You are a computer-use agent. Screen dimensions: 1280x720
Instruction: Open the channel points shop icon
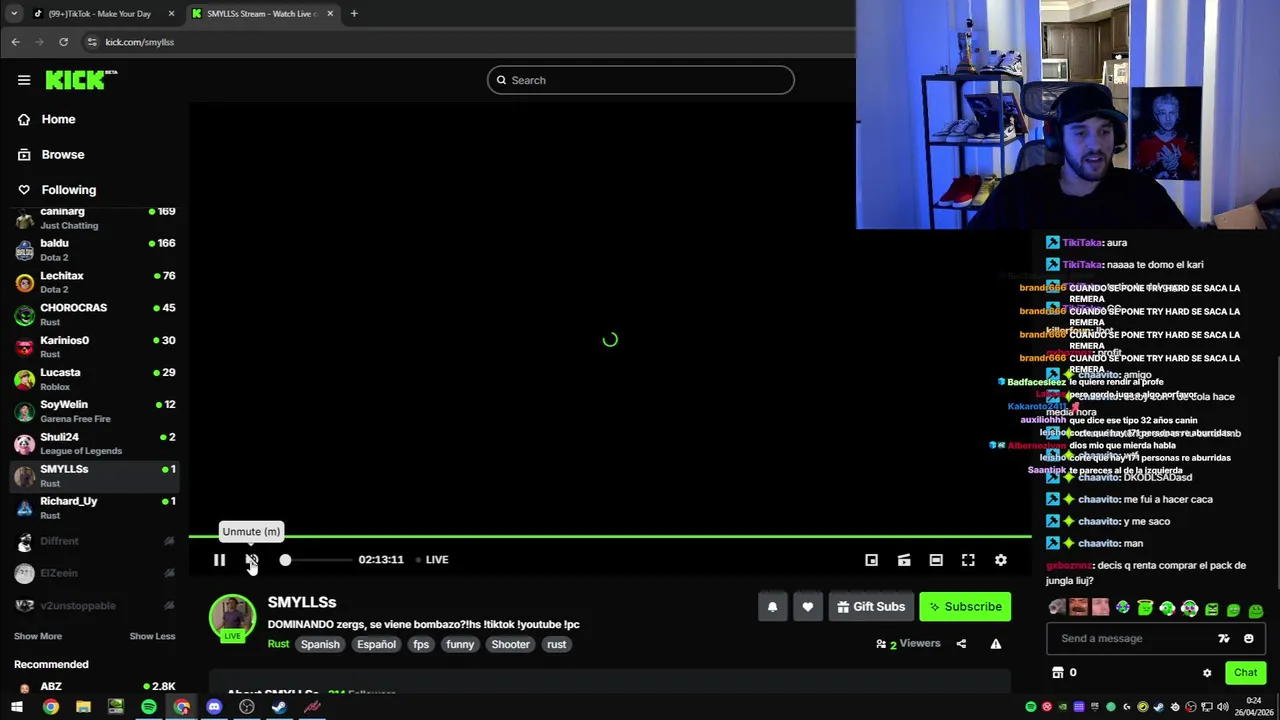(x=1058, y=673)
